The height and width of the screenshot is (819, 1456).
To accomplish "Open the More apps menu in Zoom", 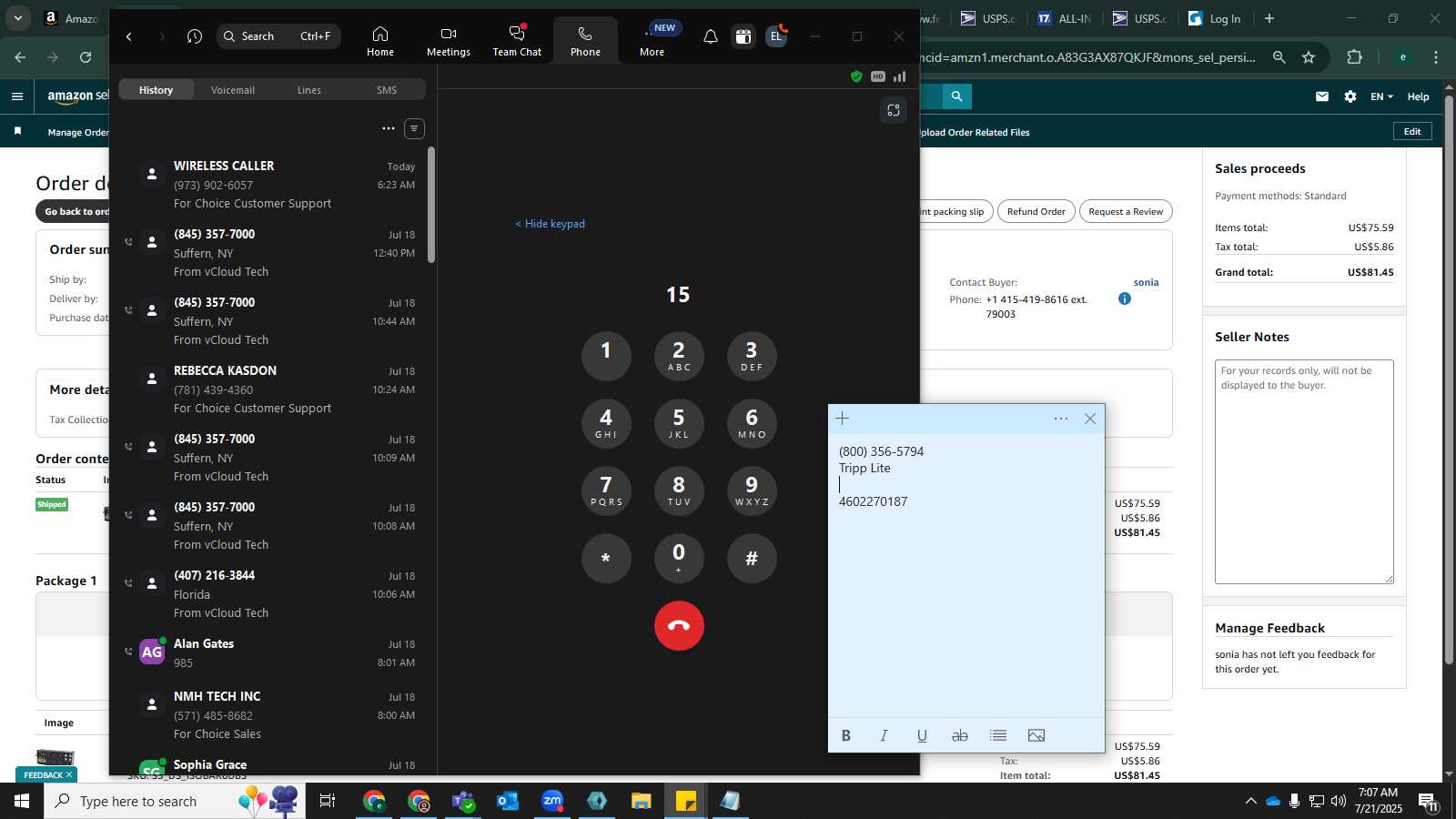I will 652,41.
